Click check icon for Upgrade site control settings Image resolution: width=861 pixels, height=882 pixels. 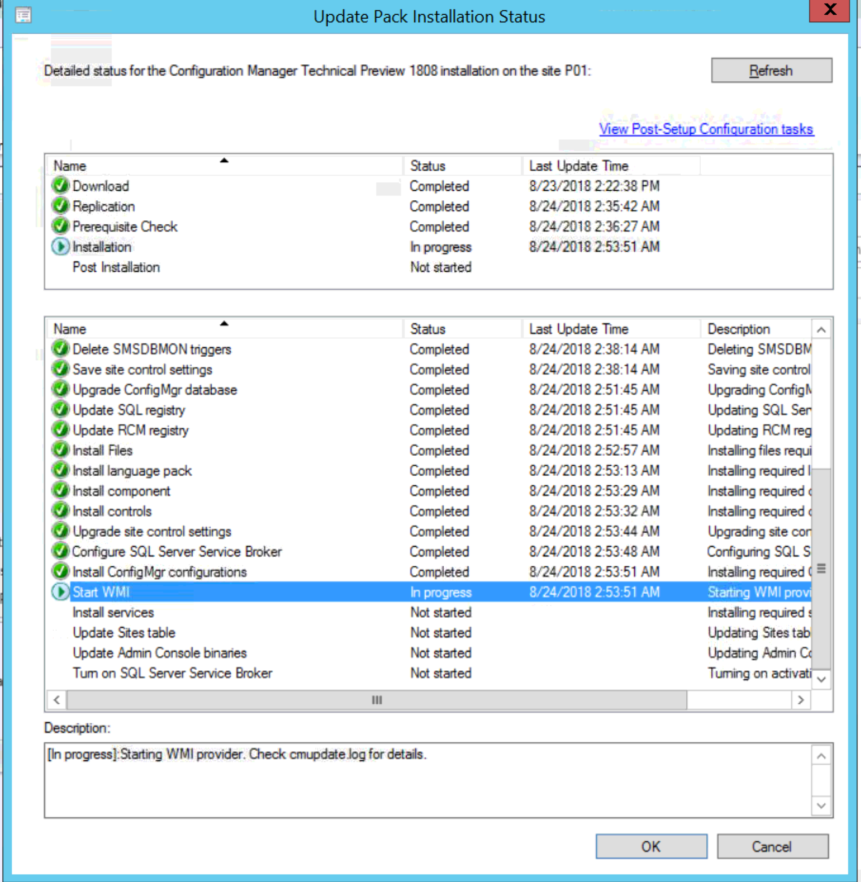click(x=60, y=531)
